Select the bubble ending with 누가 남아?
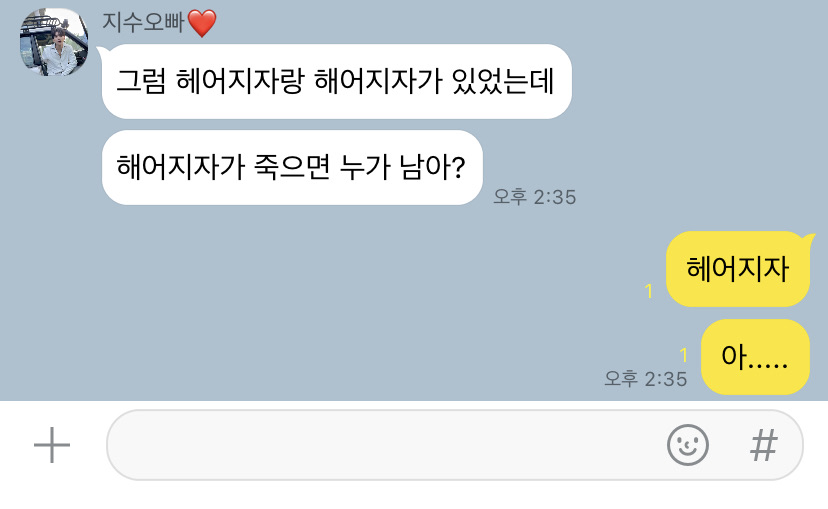The width and height of the screenshot is (828, 509). [x=292, y=167]
